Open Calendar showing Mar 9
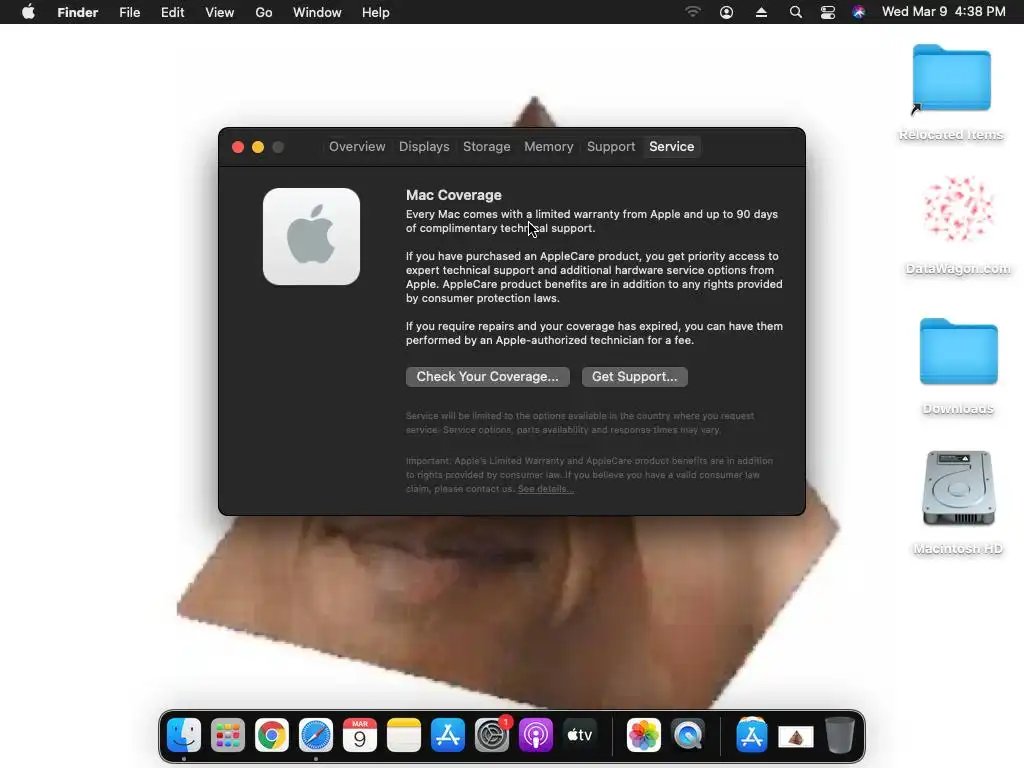The height and width of the screenshot is (768, 1024). [x=360, y=735]
